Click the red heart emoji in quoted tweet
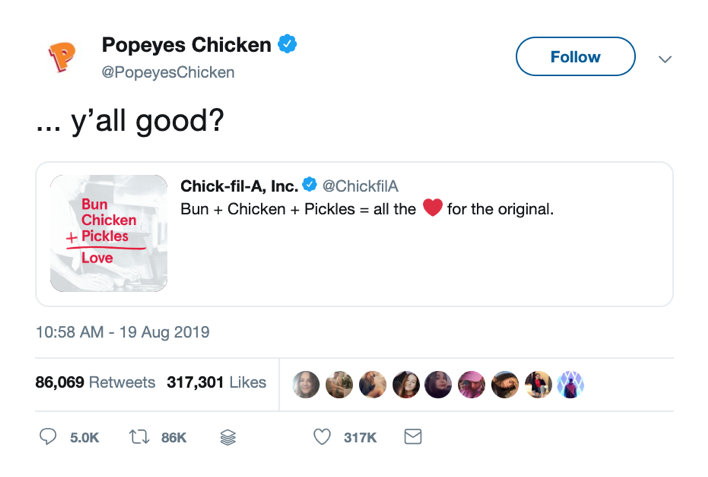This screenshot has width=708, height=477. point(432,209)
